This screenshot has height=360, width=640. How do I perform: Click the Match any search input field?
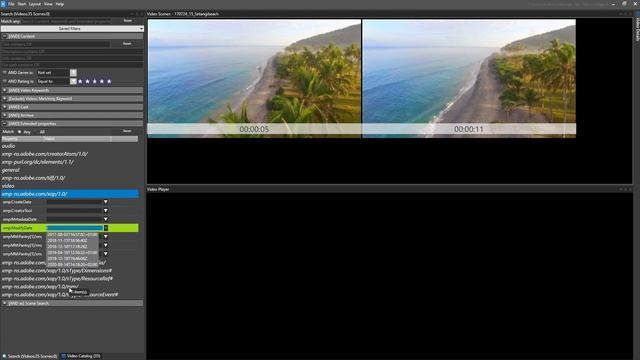[66, 21]
